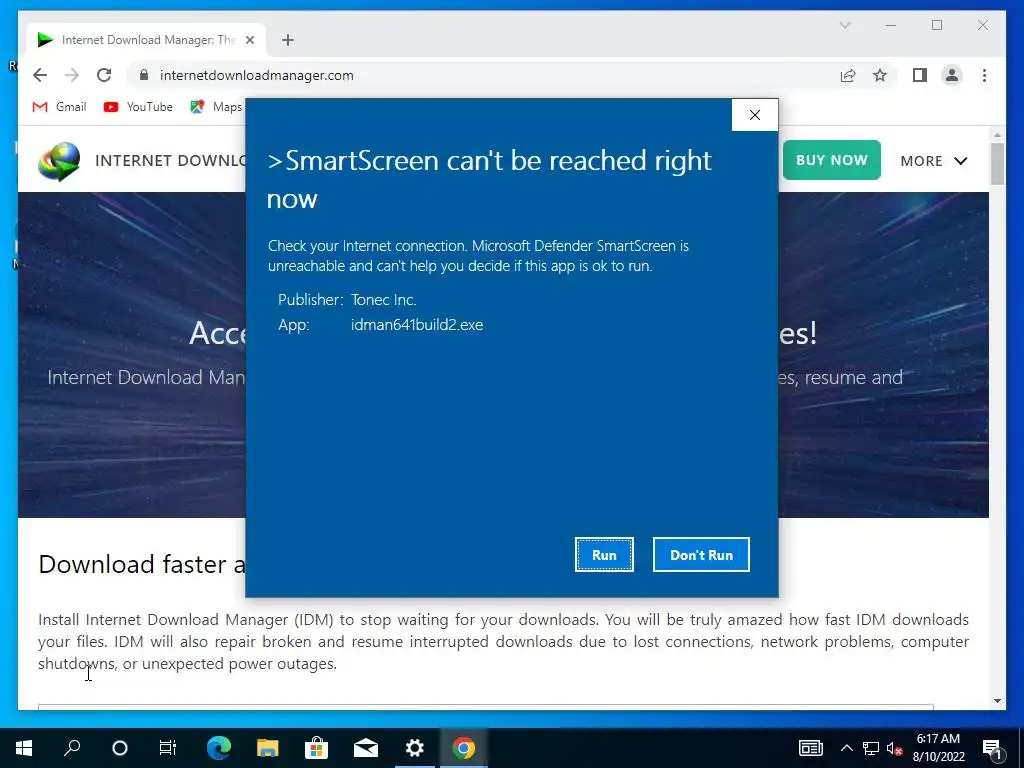Open Cortana circle icon
1024x768 pixels.
tap(120, 748)
